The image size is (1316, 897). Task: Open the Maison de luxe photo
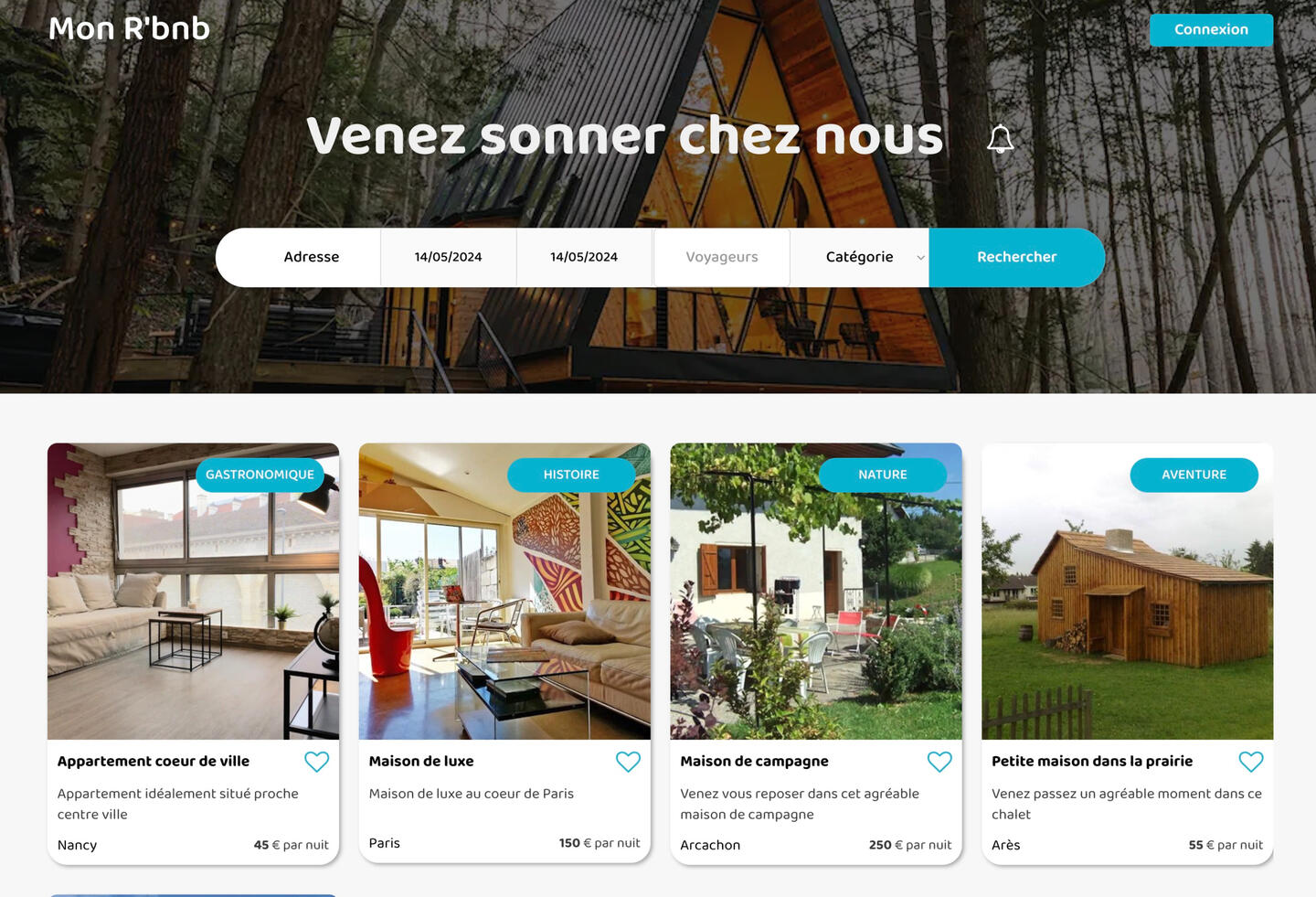tap(504, 592)
